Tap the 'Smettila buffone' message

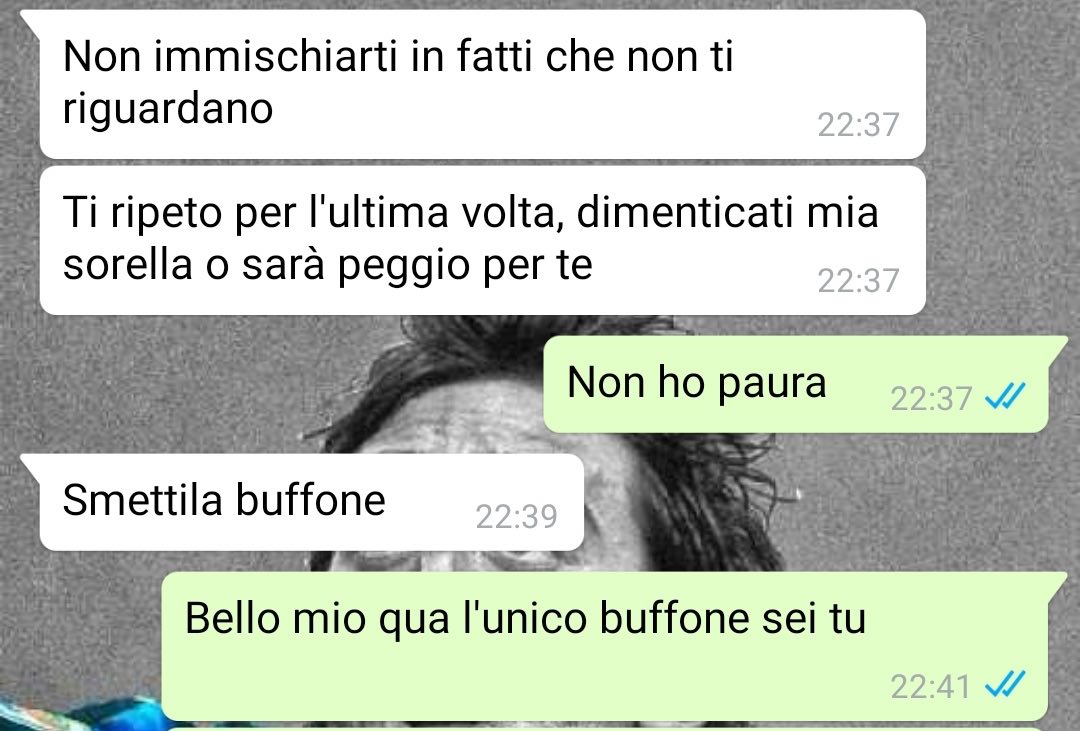coord(311,502)
